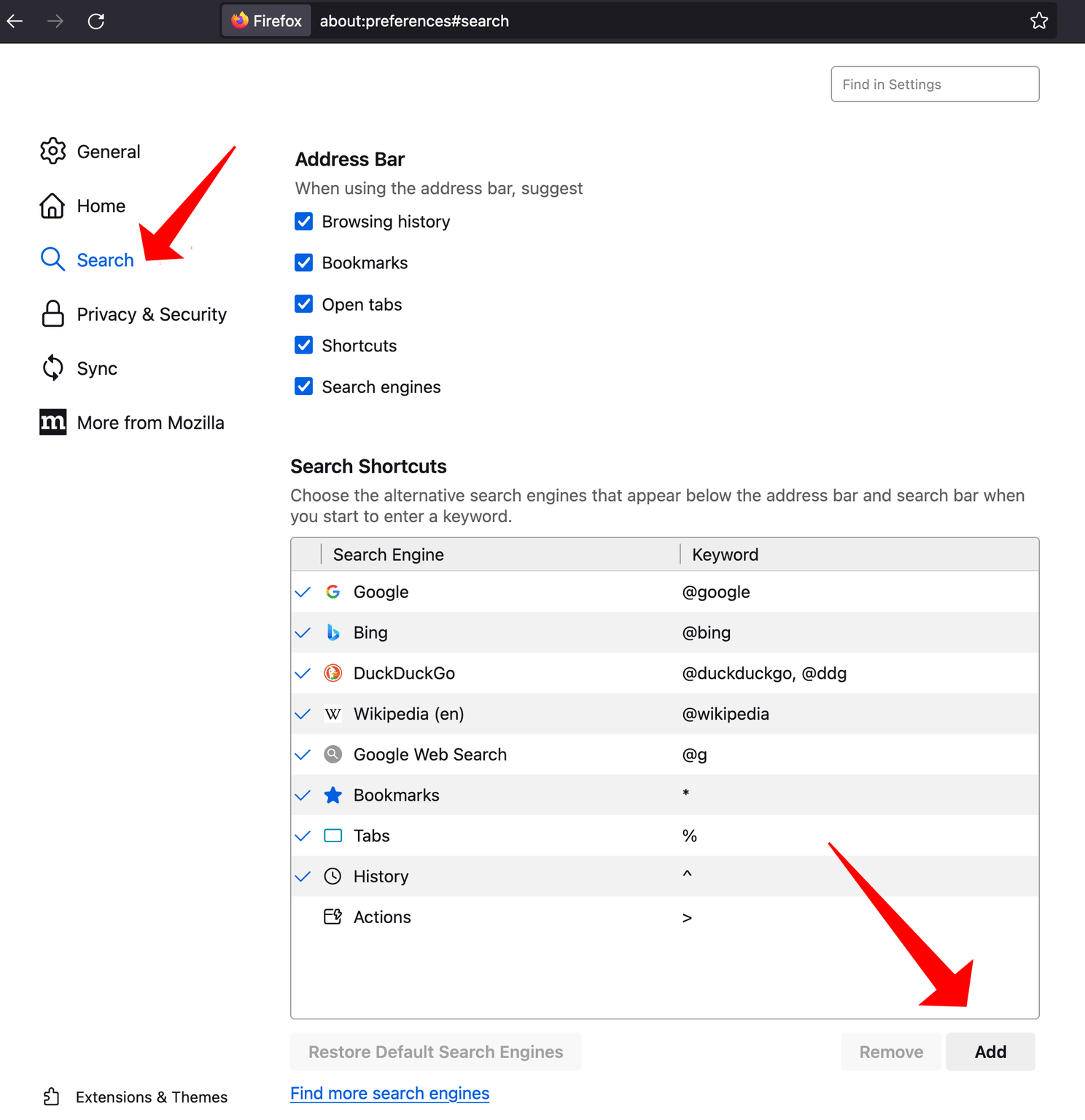This screenshot has height=1120, width=1085.
Task: Toggle DuckDuckGo shortcut checkmark
Action: click(303, 673)
